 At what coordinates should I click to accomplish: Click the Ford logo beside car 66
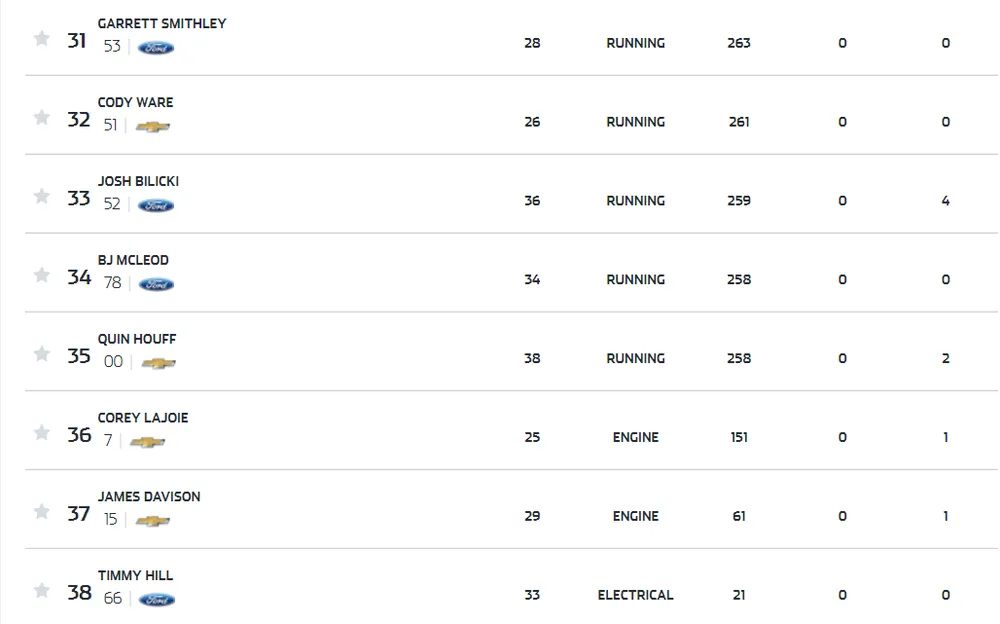coord(157,600)
